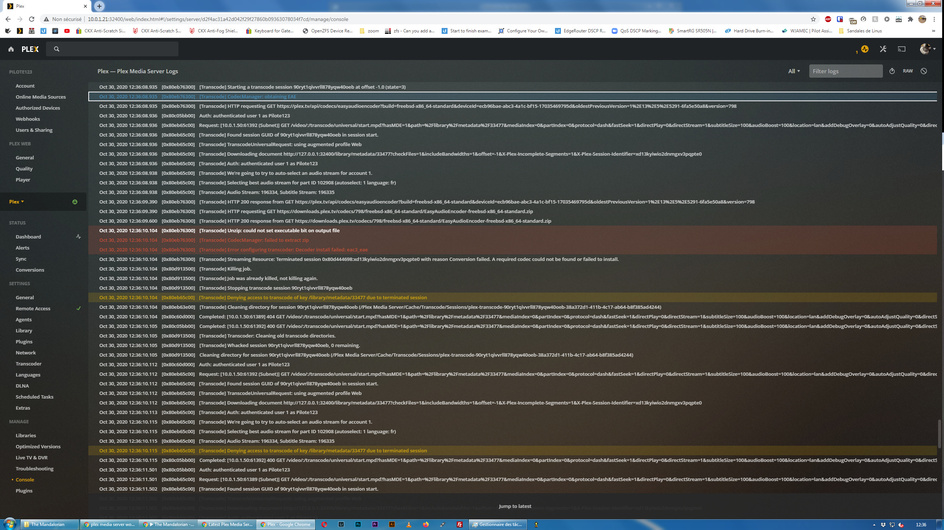Open Libraries under Manage

(x=26, y=435)
